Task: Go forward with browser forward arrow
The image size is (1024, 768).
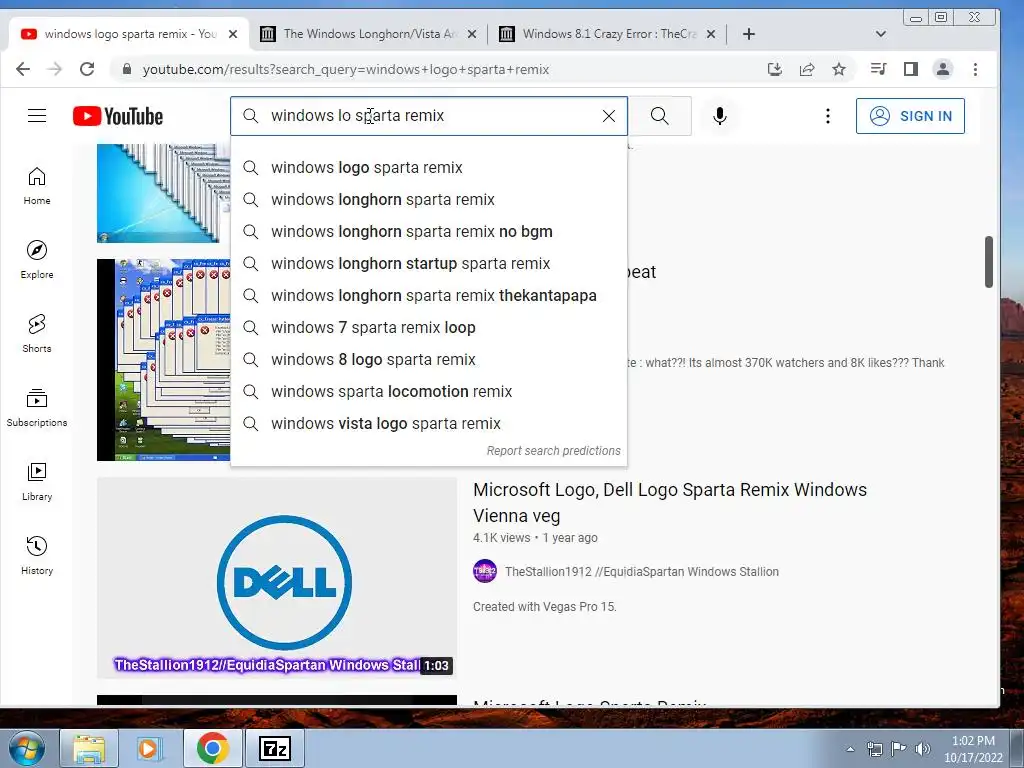Action: (x=55, y=69)
